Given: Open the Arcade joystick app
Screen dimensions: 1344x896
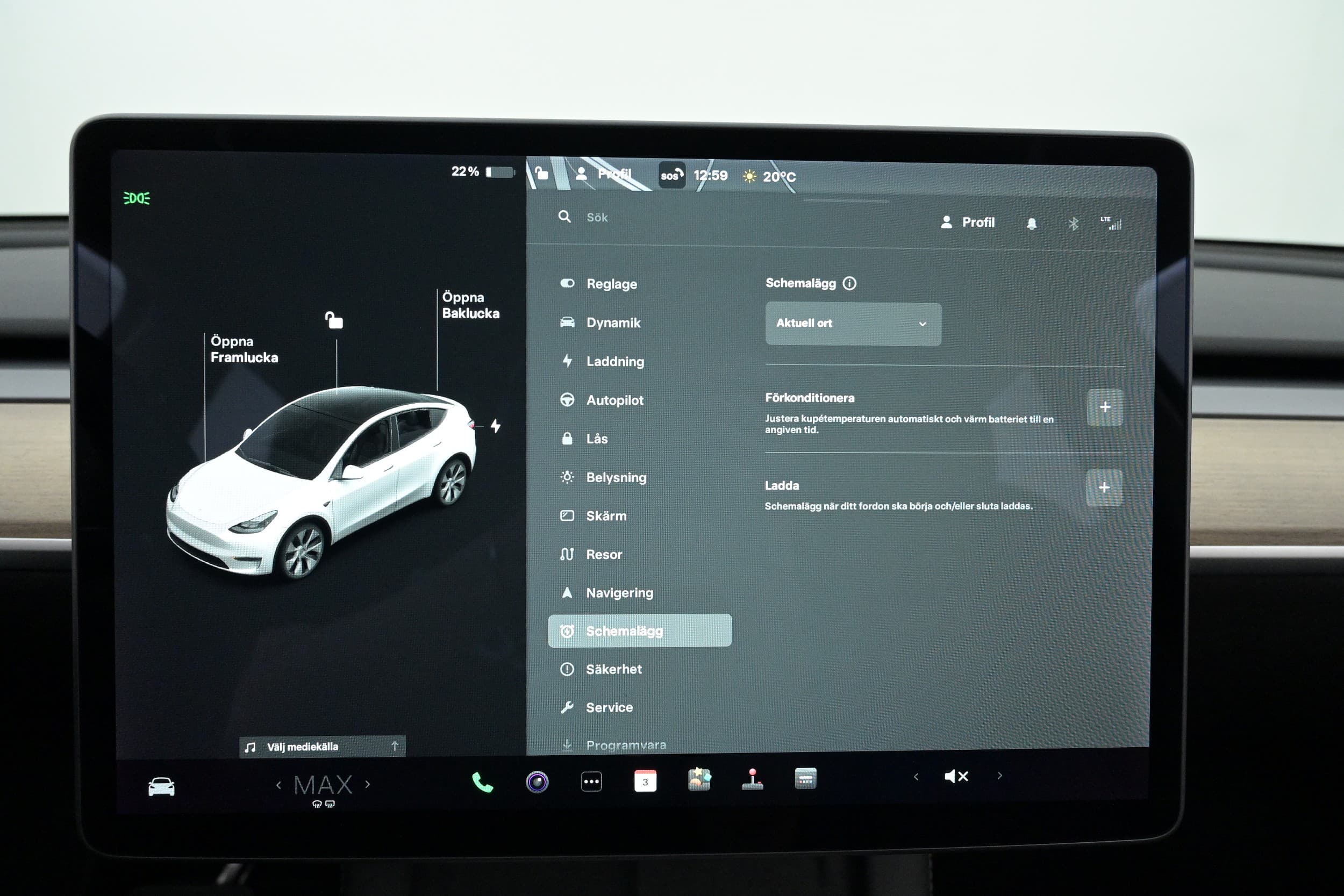Looking at the screenshot, I should (x=753, y=779).
